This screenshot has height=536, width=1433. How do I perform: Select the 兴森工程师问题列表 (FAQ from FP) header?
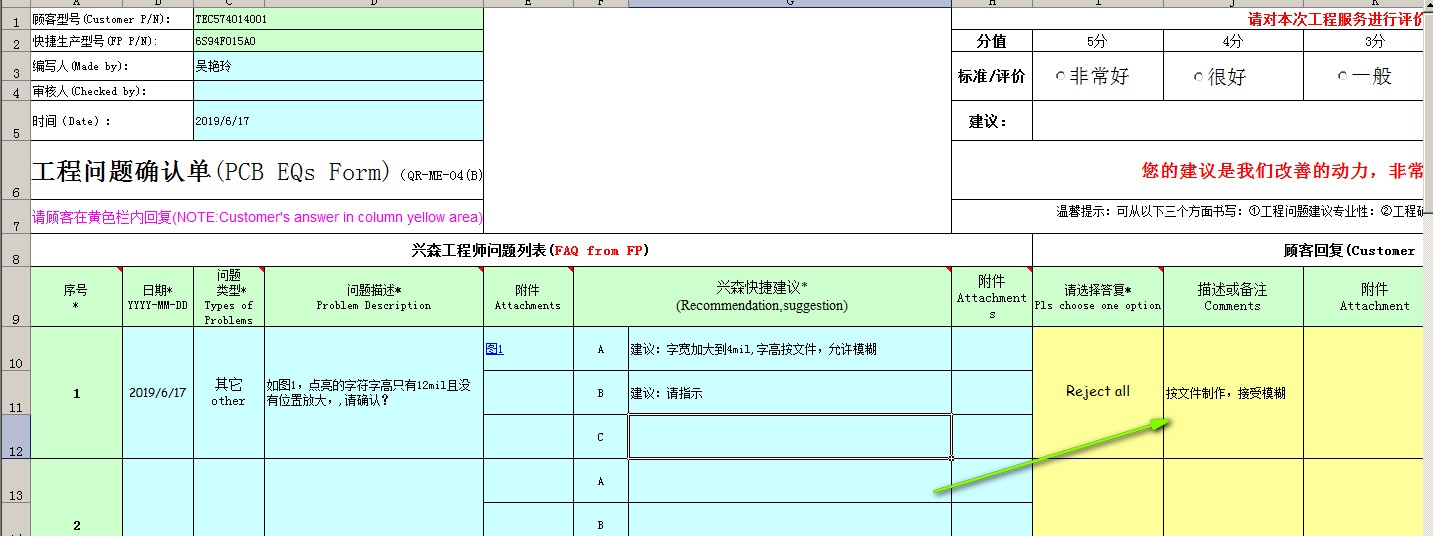(531, 250)
